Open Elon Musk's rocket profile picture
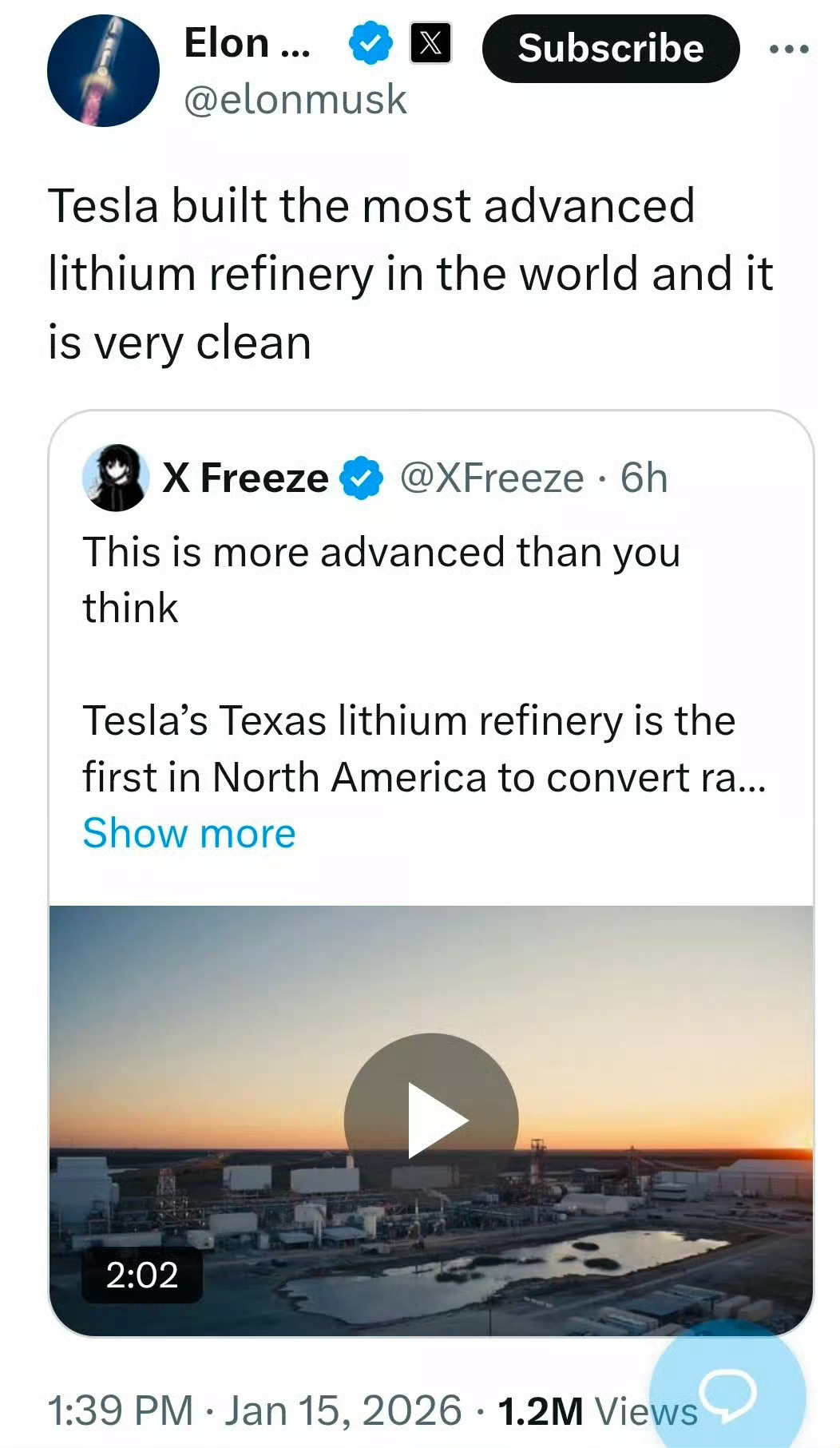The image size is (840, 1448). (x=103, y=70)
